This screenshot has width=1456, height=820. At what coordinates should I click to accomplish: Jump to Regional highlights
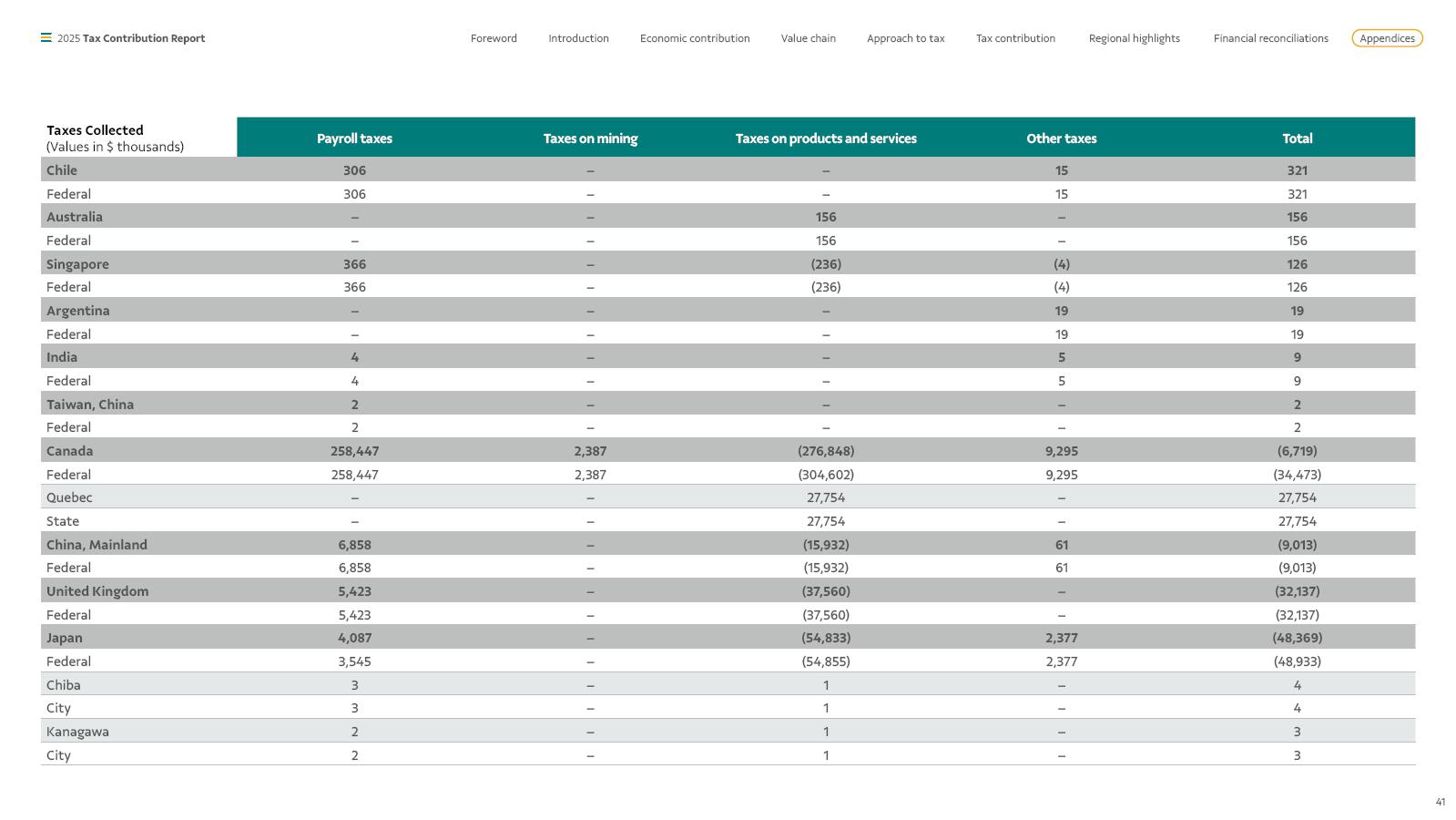click(x=1134, y=38)
